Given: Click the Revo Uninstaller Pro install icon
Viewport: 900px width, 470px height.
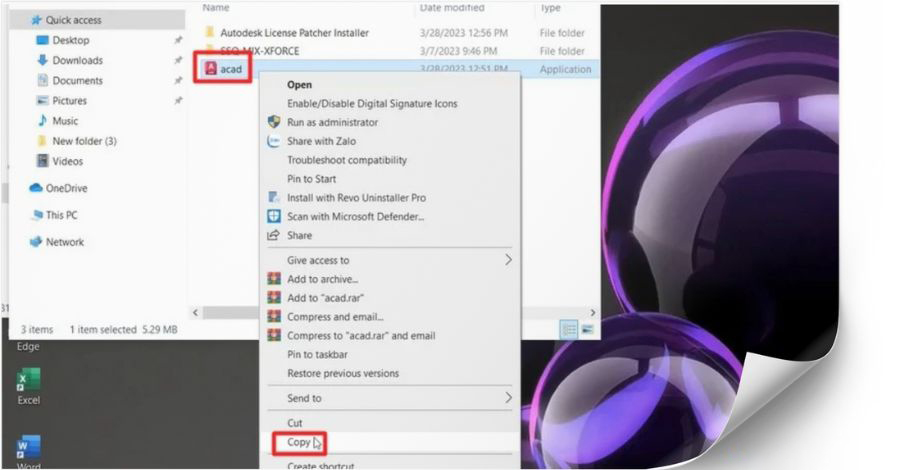Looking at the screenshot, I should click(274, 198).
